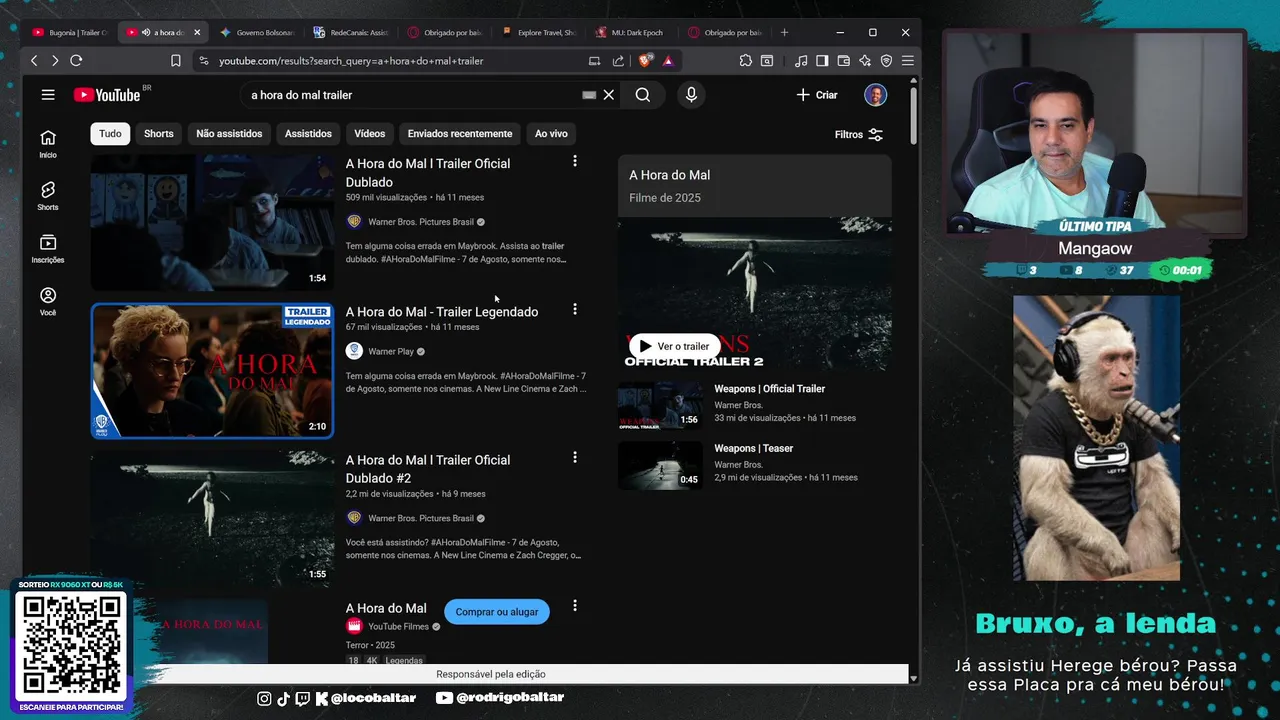Go forward with the browser forward arrow
The image size is (1280, 720).
(x=55, y=61)
